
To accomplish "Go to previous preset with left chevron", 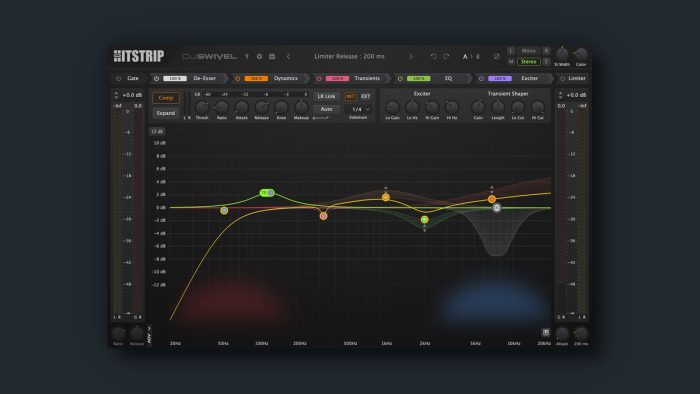I will [288, 57].
